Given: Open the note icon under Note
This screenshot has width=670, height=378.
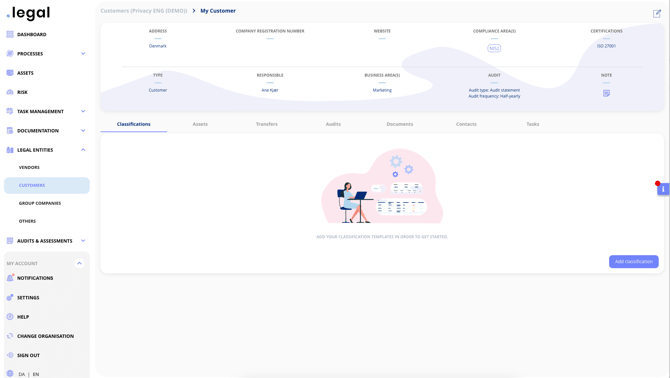Looking at the screenshot, I should [606, 93].
